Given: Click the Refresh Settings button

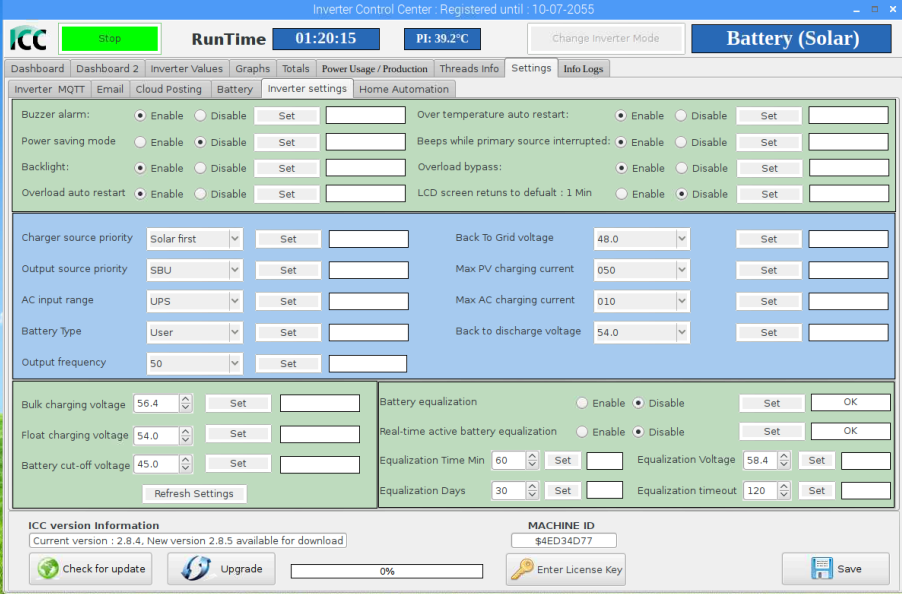Looking at the screenshot, I should pyautogui.click(x=194, y=494).
